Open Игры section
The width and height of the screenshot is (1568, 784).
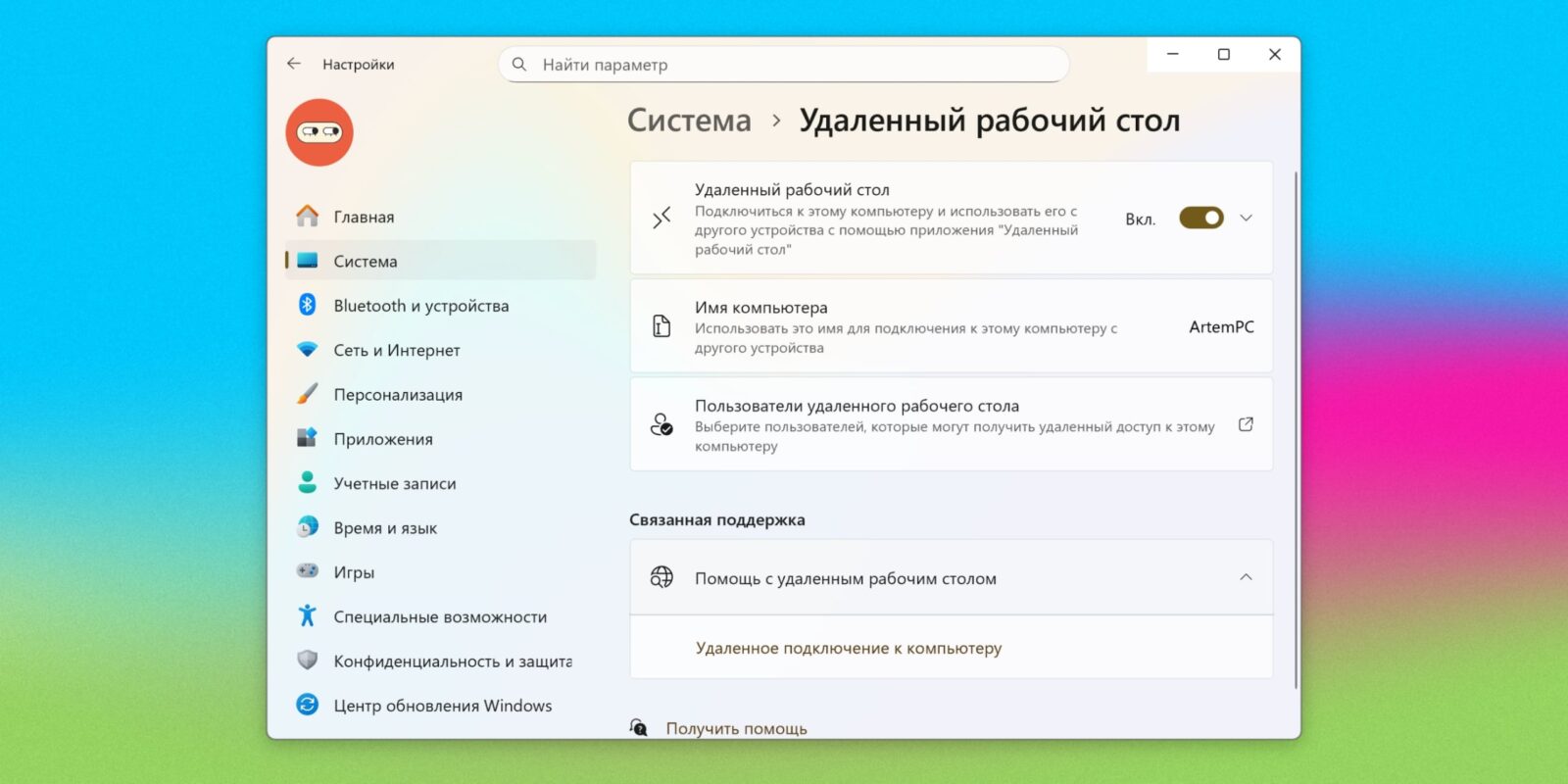pos(440,572)
